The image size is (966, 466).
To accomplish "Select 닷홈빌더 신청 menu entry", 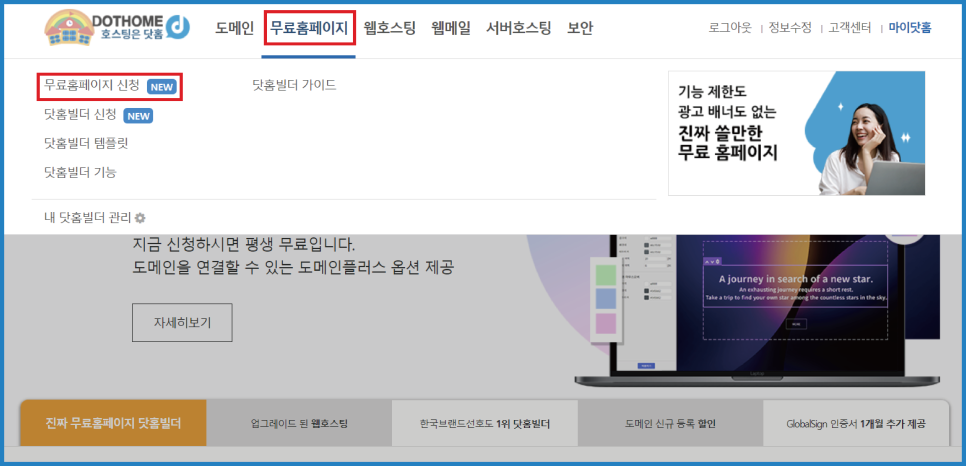I will click(80, 114).
